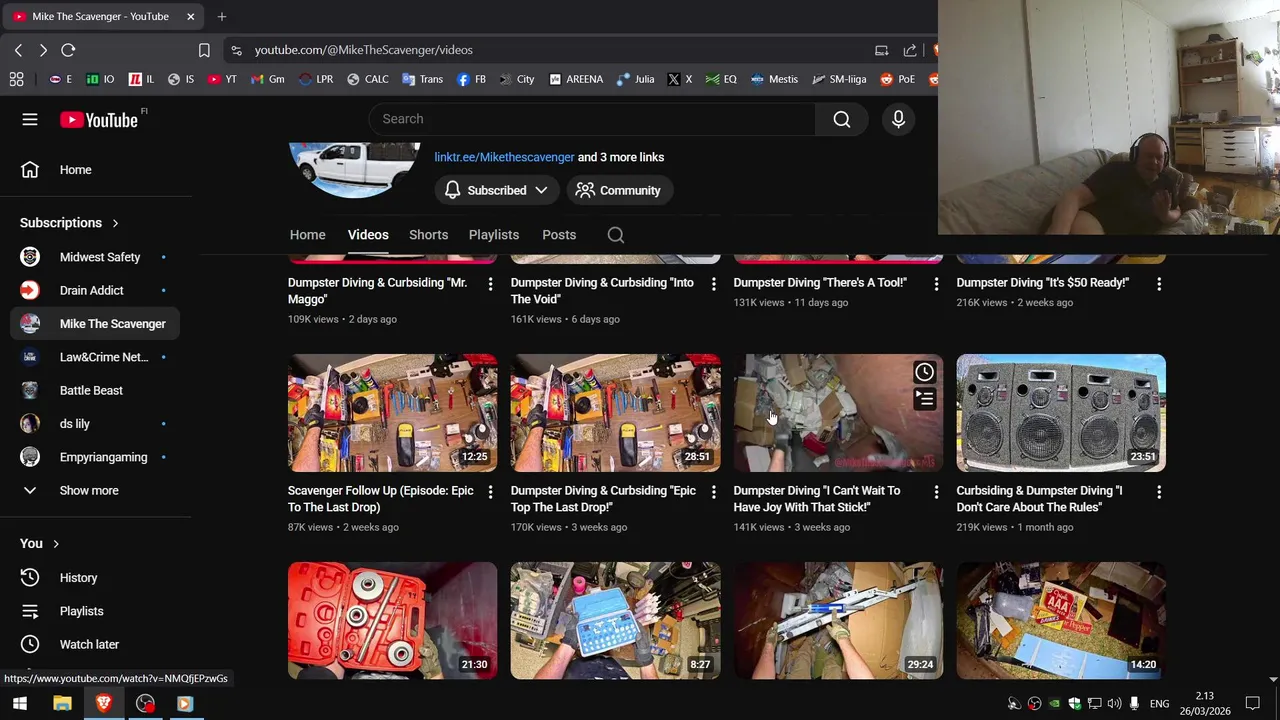The width and height of the screenshot is (1280, 720).
Task: Open the 8:27 blue case thumbnail
Action: click(615, 621)
